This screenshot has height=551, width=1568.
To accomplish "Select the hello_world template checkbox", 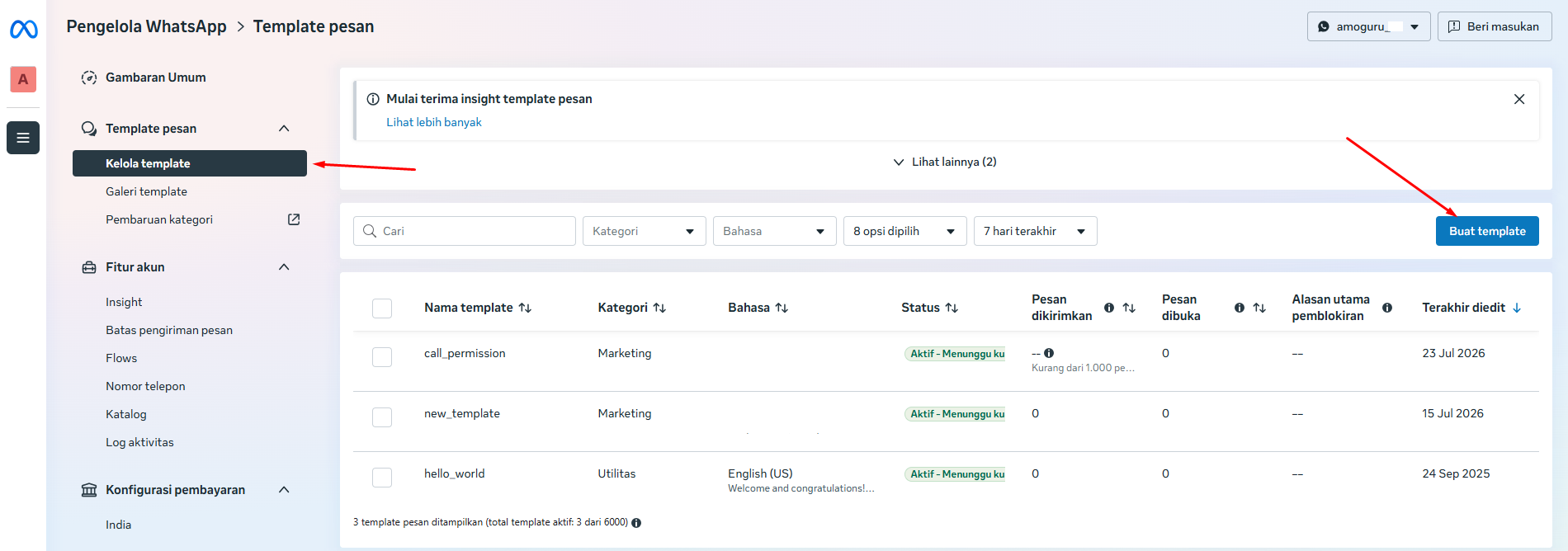I will click(382, 478).
